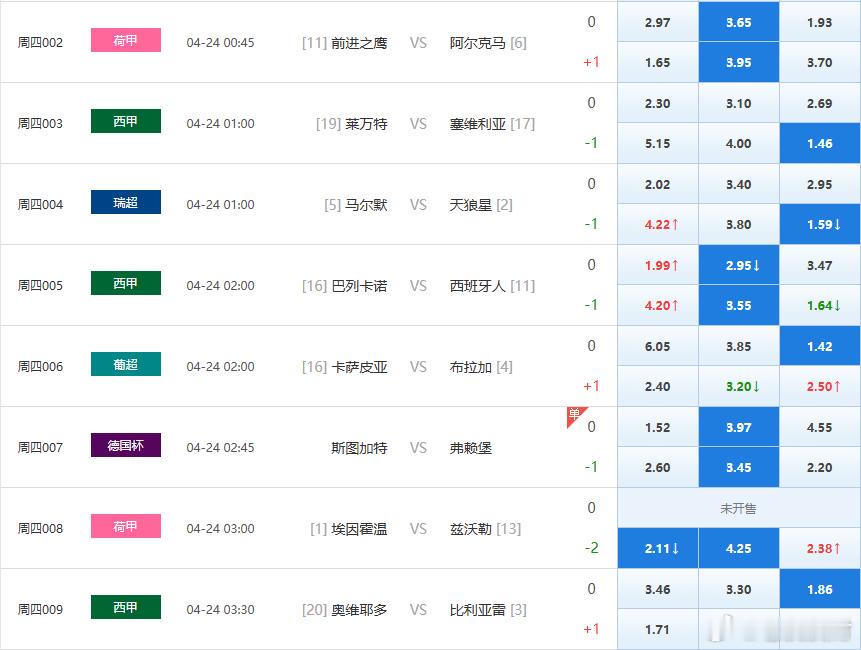Click the 西甲 league badge beside 莱万特 match
861x650 pixels.
(125, 121)
